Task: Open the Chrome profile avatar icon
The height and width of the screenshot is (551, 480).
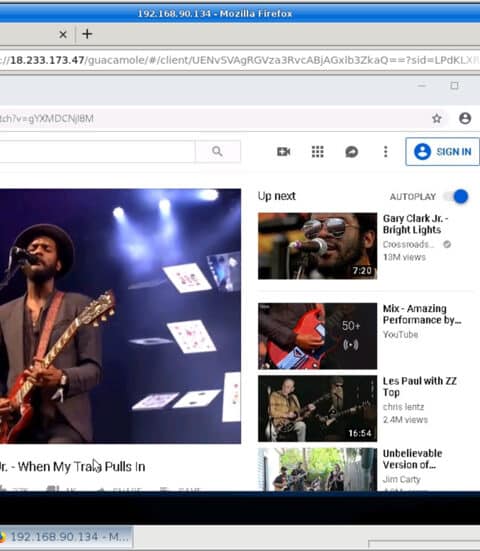Action: (465, 118)
